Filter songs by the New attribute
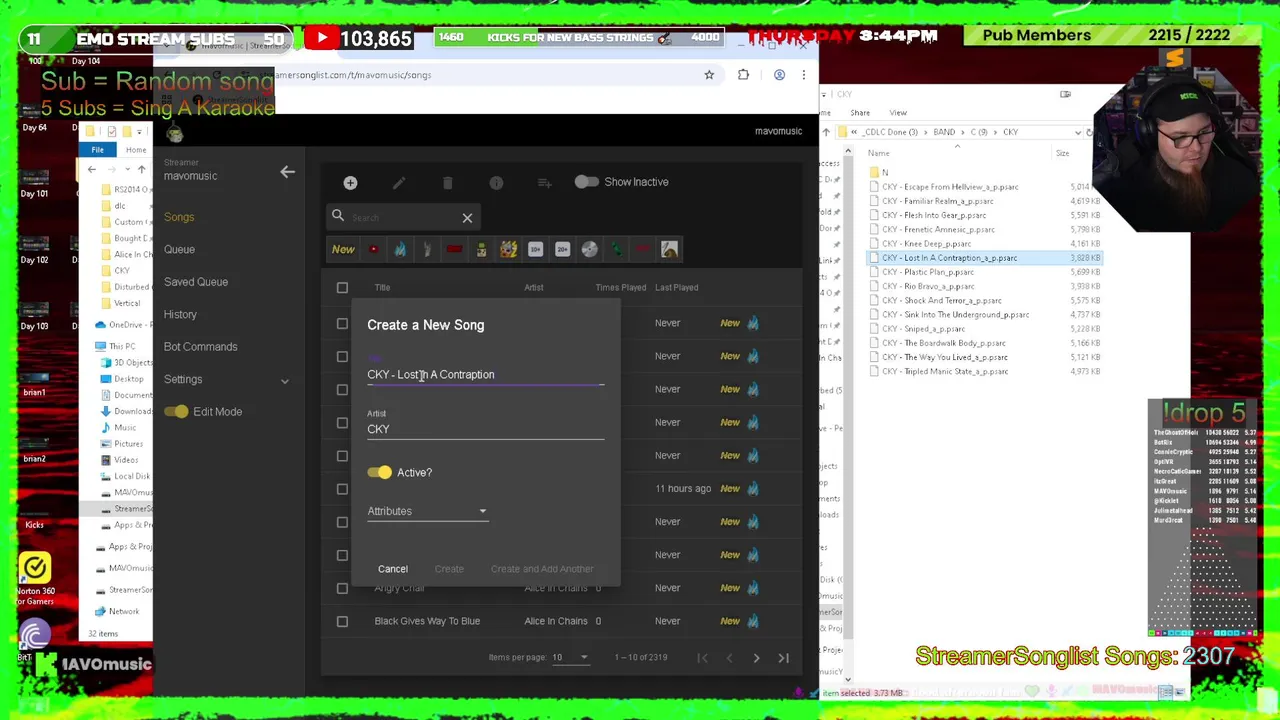 [x=343, y=250]
